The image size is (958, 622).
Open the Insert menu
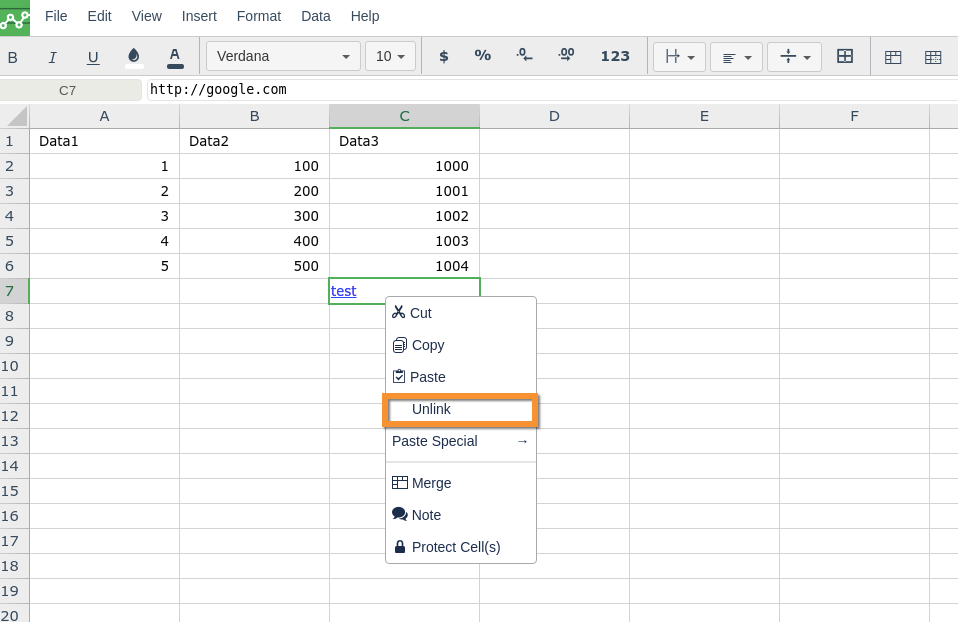(199, 16)
